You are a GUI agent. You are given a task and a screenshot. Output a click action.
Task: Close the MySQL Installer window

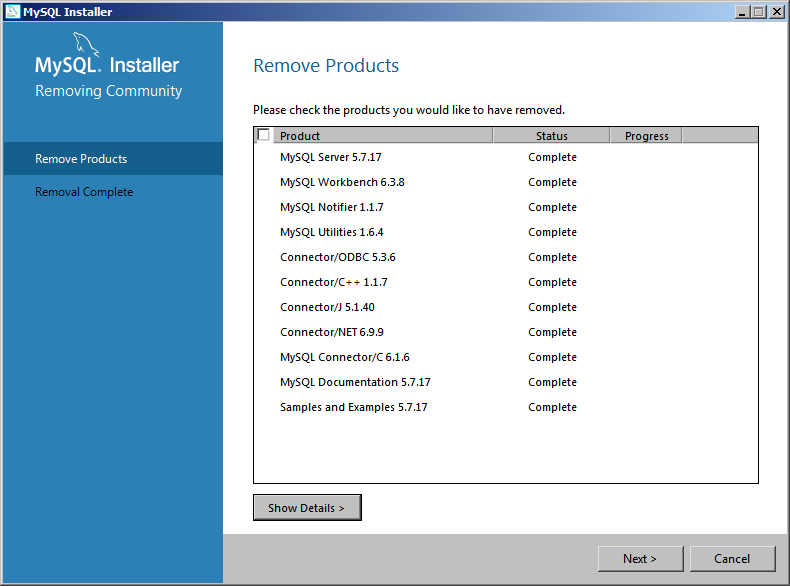[x=777, y=12]
